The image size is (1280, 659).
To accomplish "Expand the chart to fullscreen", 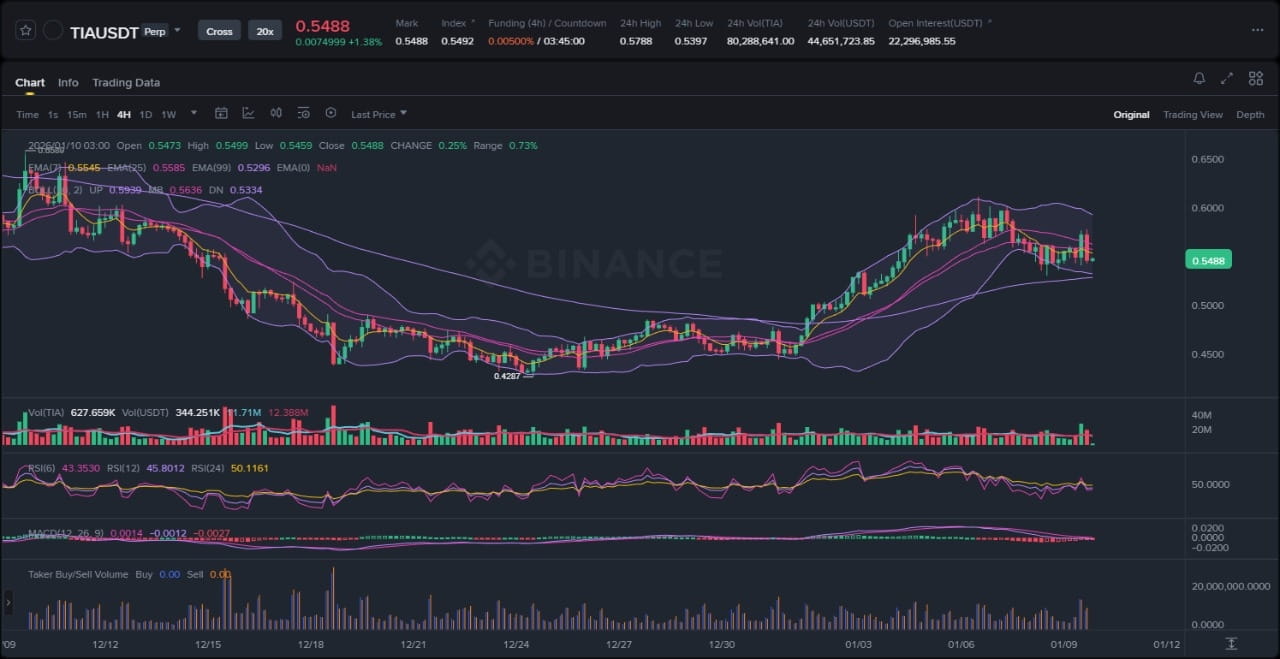I will (x=1227, y=78).
